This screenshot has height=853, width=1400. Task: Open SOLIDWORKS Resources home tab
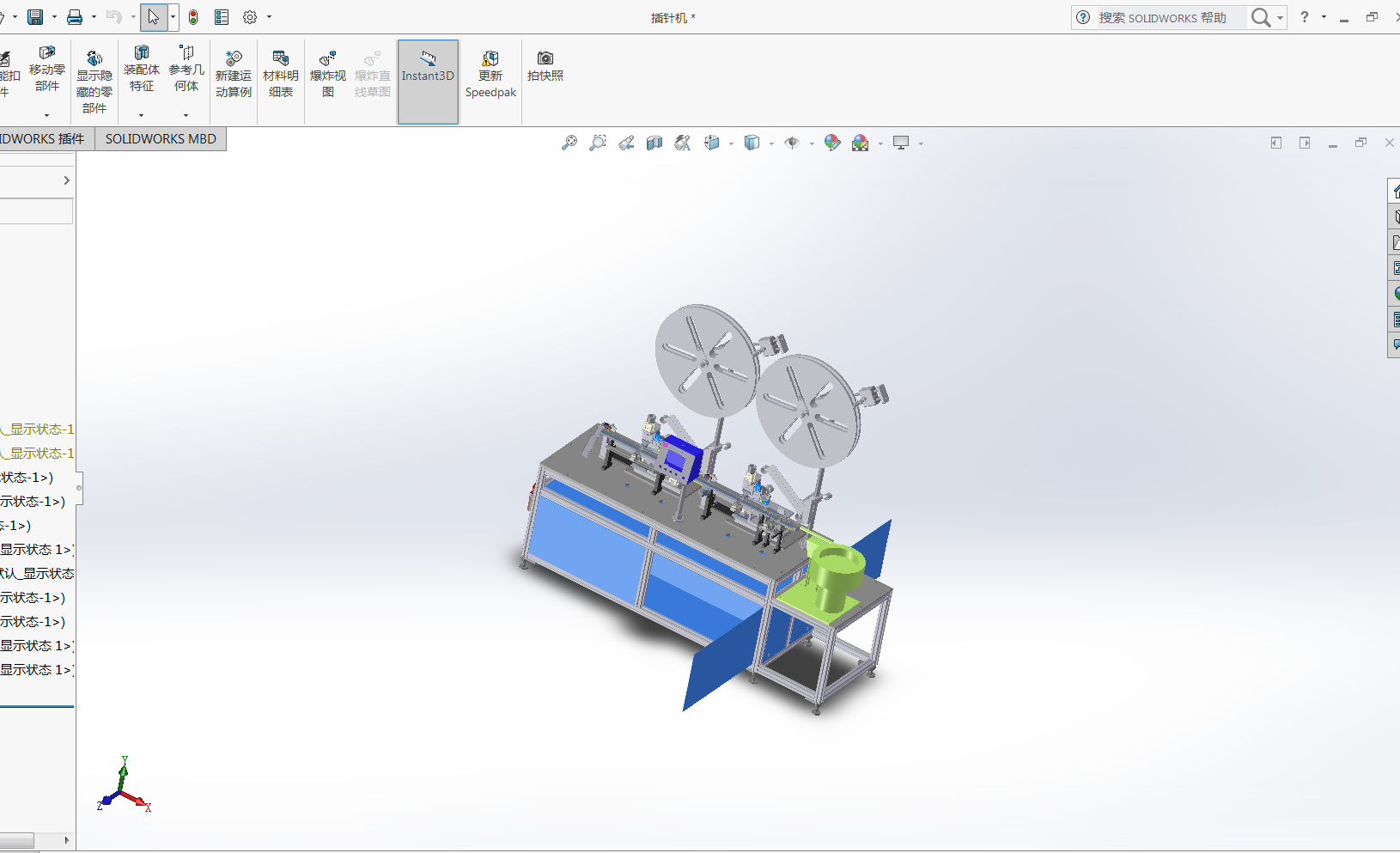[x=1395, y=191]
